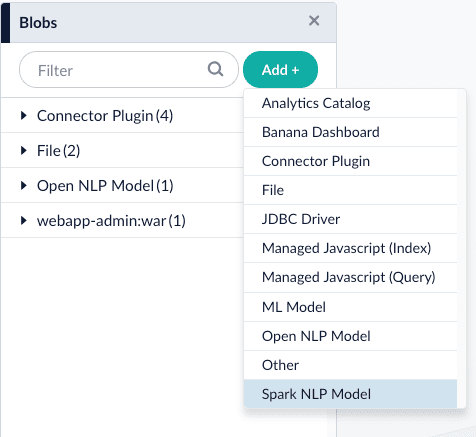Pick Connector Plugin from the Add dropdown
Image resolution: width=476 pixels, height=437 pixels.
click(x=350, y=161)
